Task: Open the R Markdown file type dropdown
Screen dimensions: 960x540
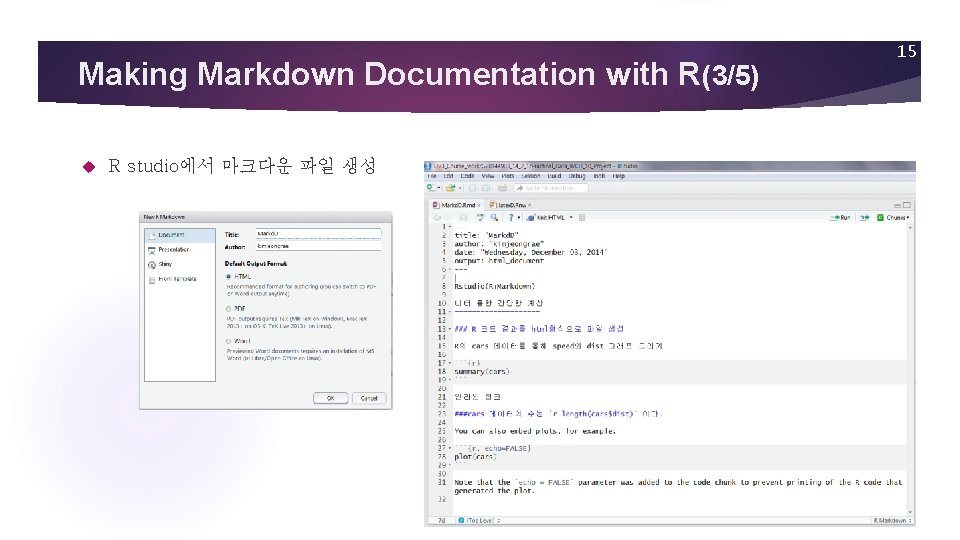Action: [x=892, y=520]
